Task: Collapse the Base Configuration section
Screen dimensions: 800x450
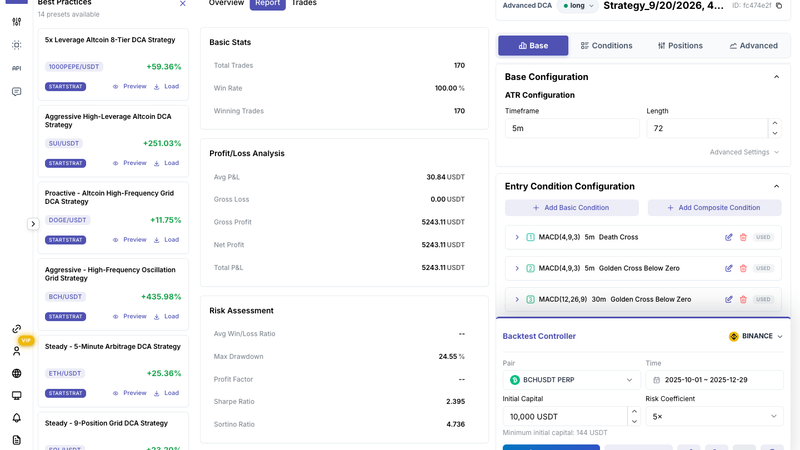Action: pos(777,77)
